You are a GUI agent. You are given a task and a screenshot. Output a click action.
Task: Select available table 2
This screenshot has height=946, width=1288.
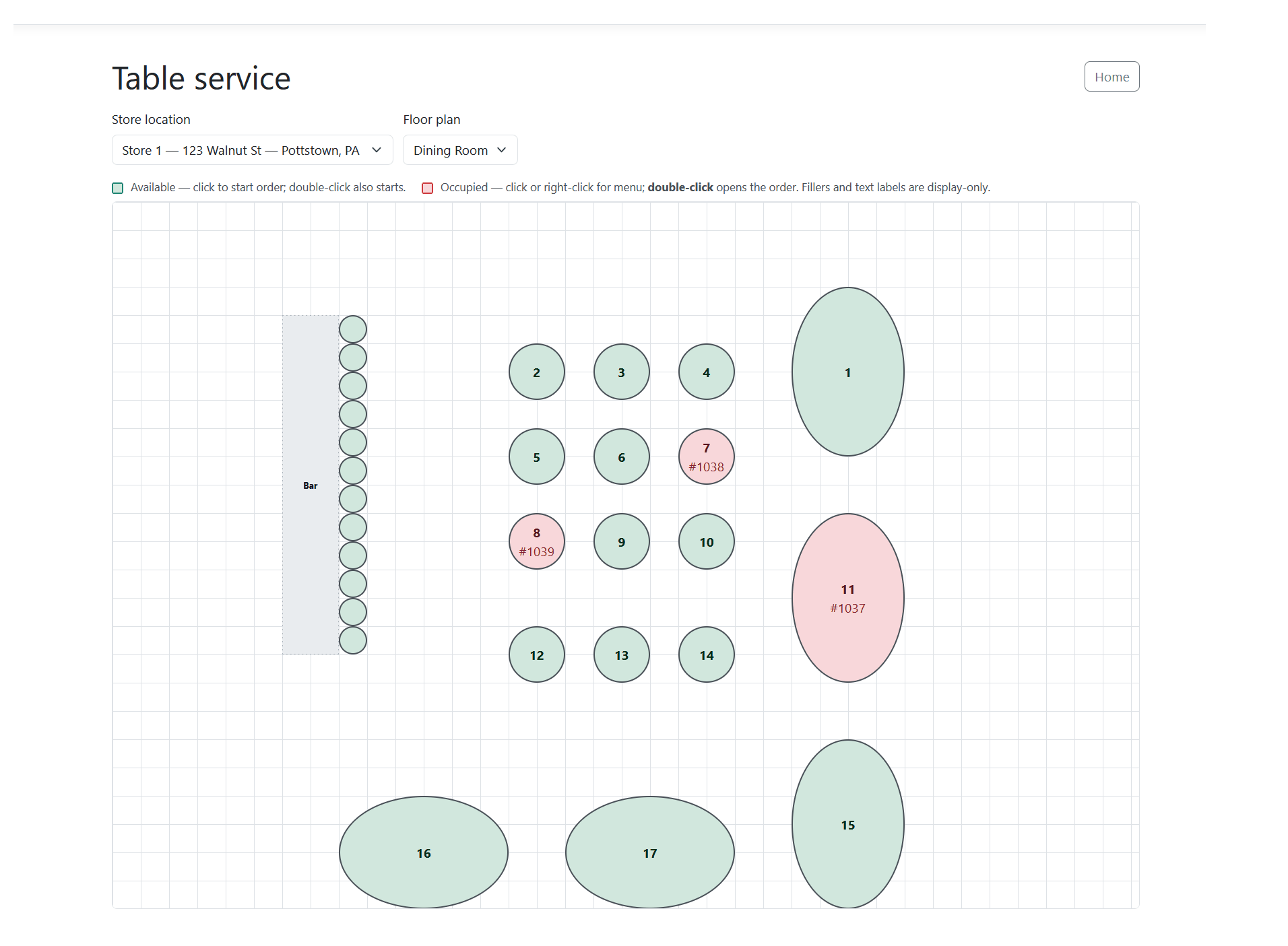tap(536, 372)
